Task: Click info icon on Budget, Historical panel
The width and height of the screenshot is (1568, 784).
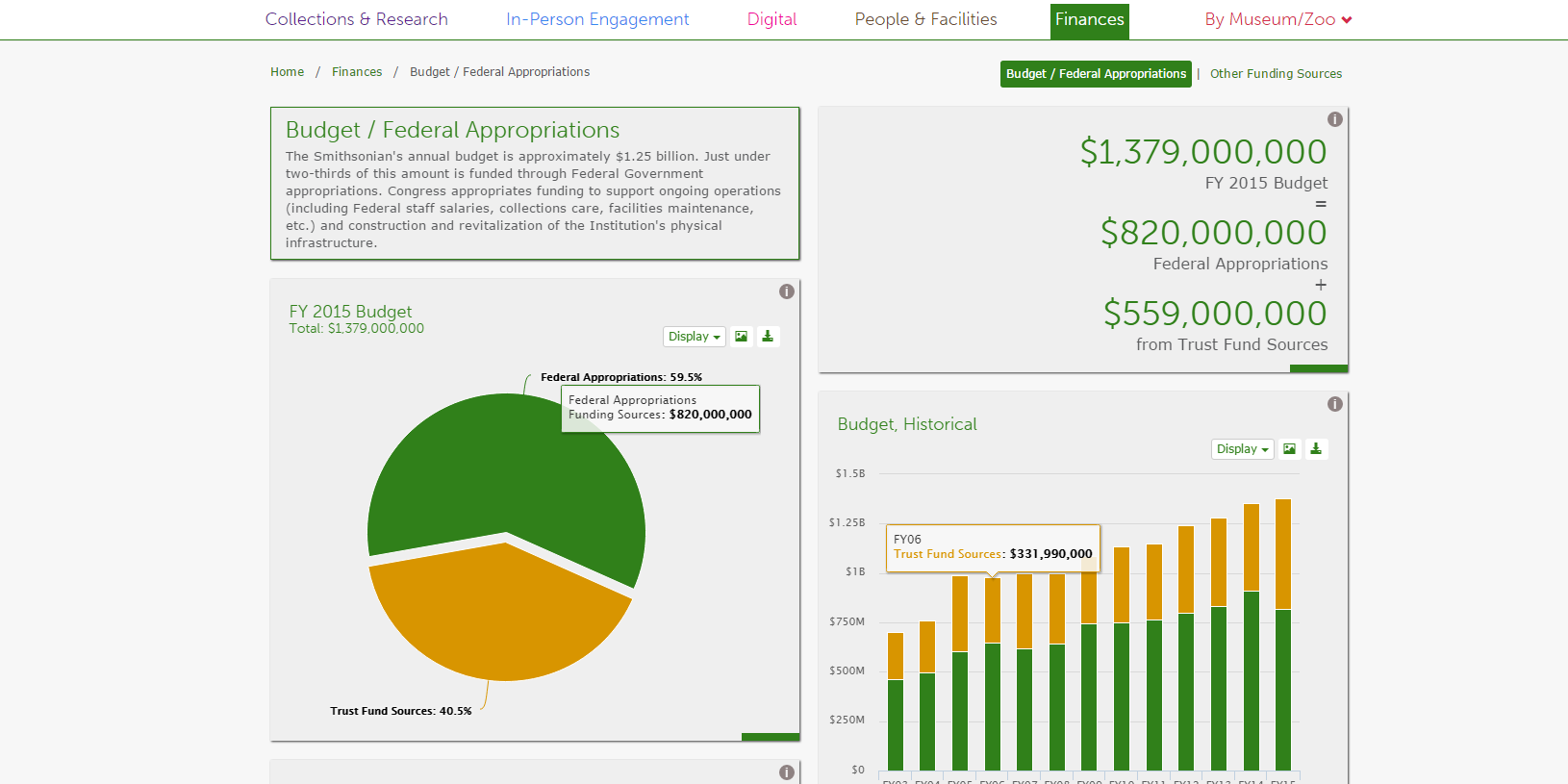Action: click(x=1335, y=404)
